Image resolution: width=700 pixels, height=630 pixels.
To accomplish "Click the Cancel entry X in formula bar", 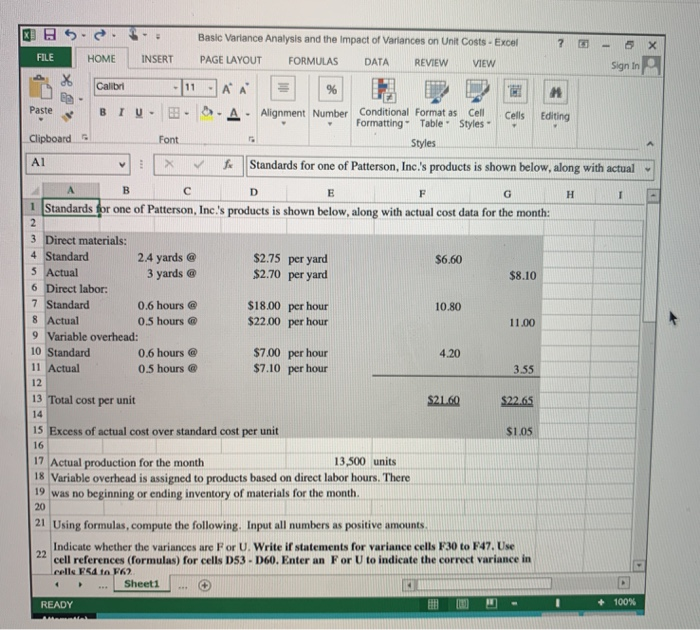I will tap(169, 164).
